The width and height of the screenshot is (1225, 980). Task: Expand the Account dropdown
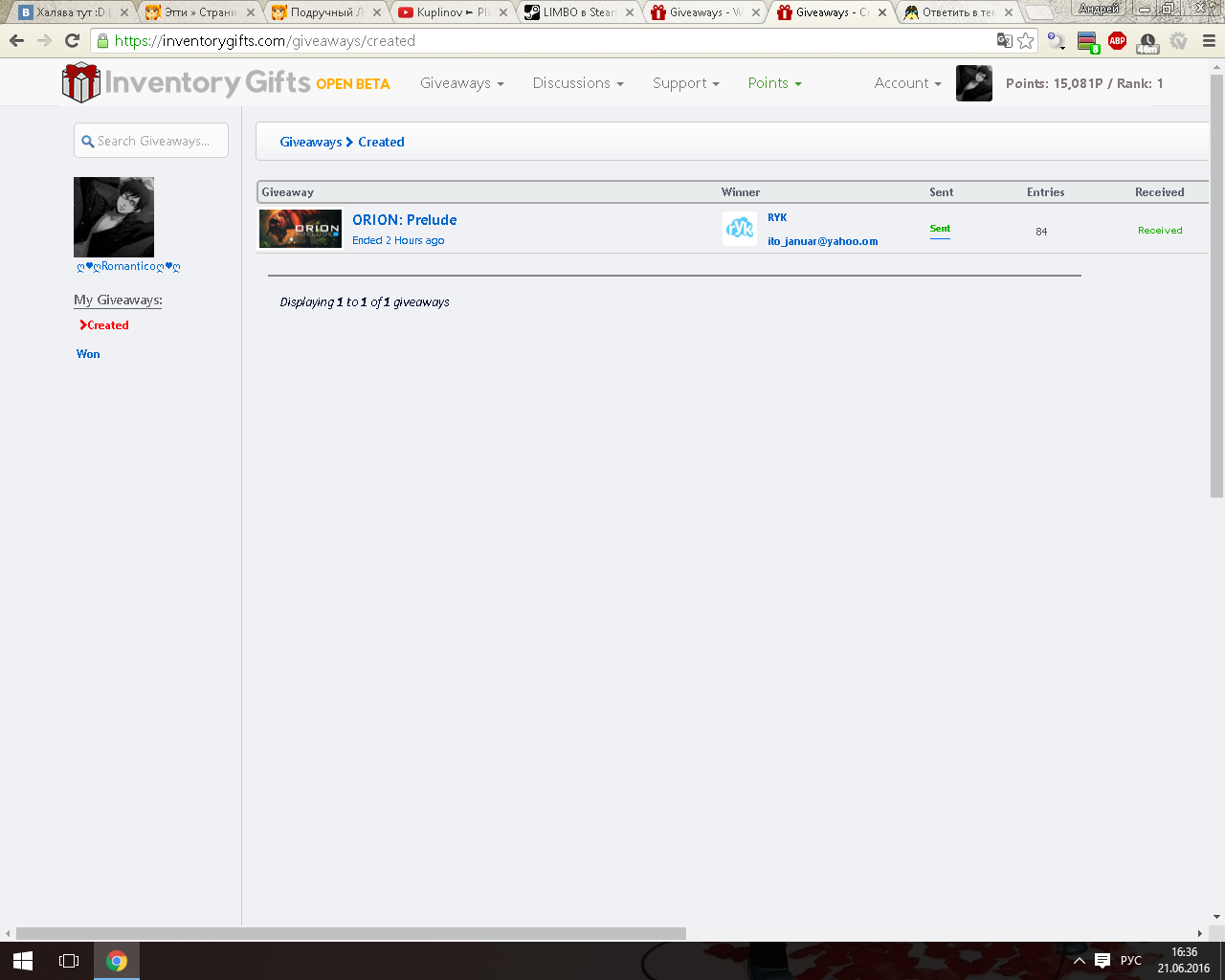click(908, 83)
